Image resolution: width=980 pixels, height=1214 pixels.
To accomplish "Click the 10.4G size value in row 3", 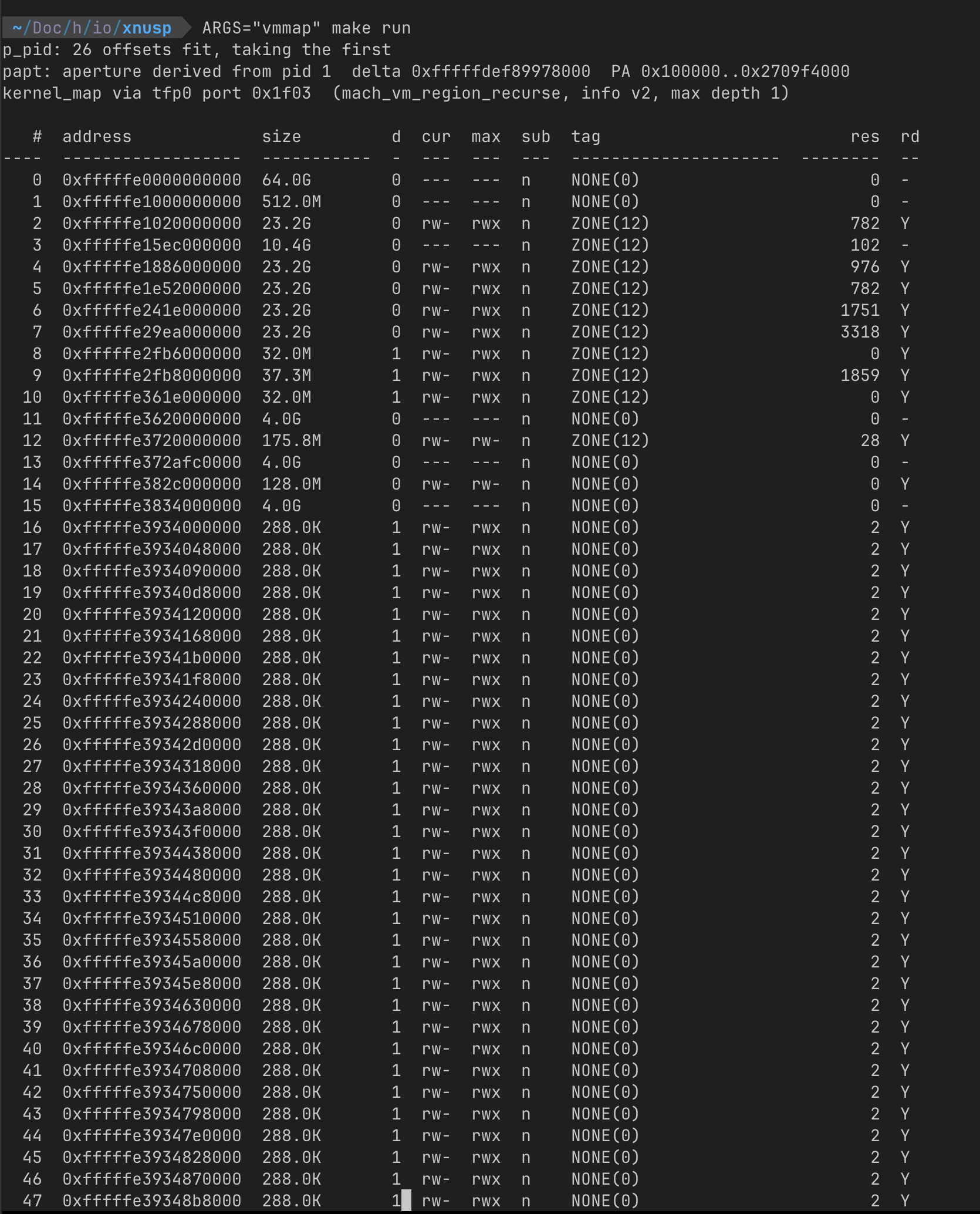I will (286, 245).
